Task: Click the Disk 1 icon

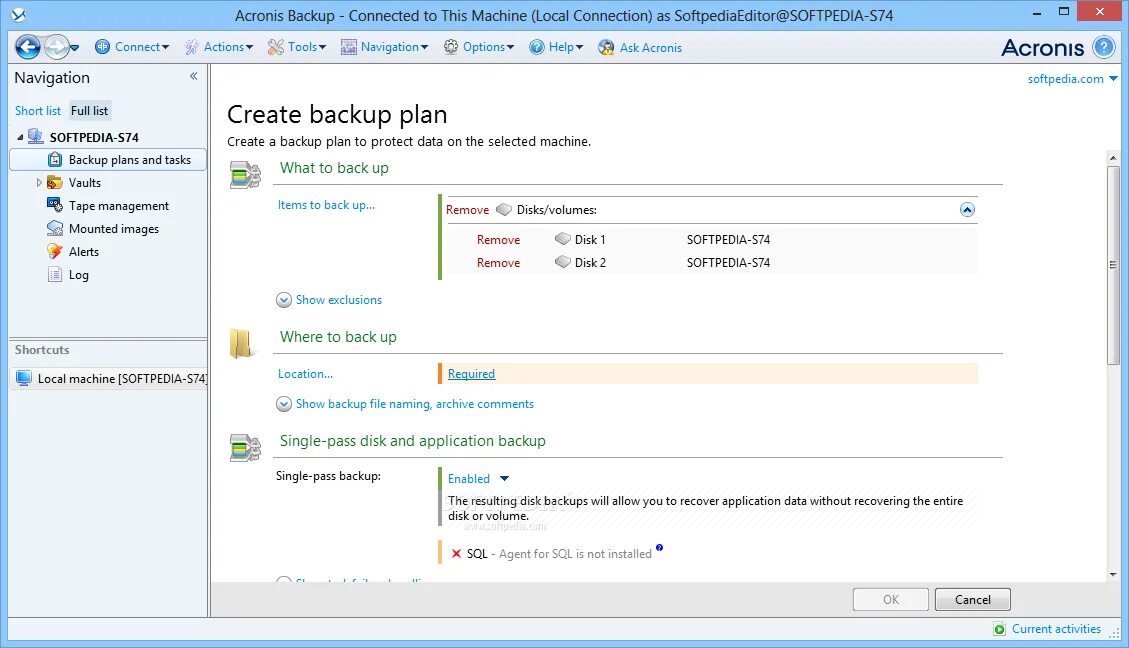Action: (x=563, y=239)
